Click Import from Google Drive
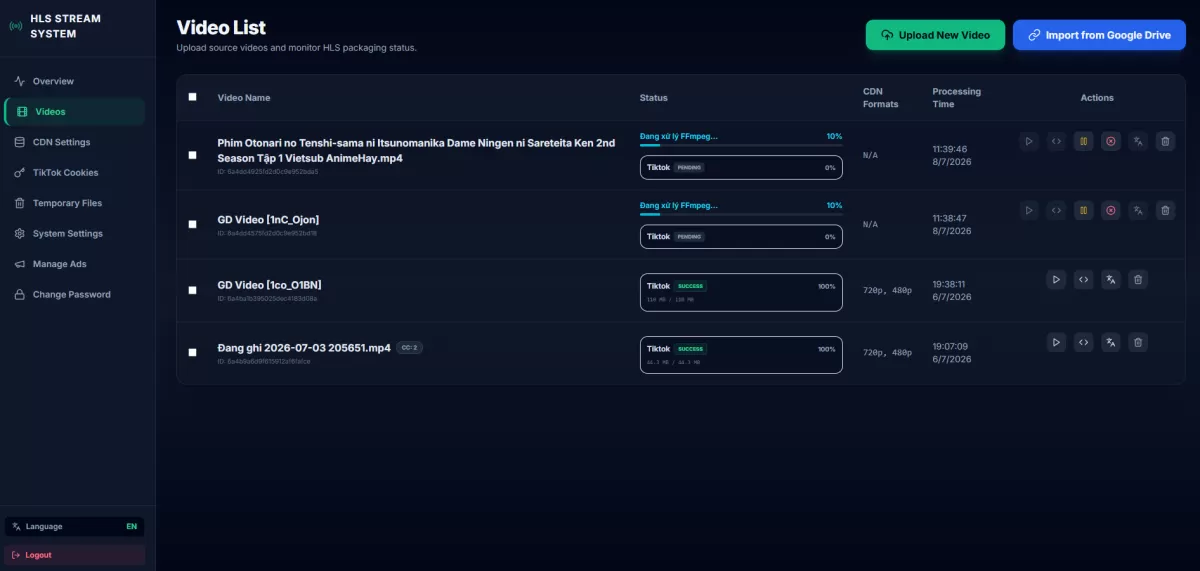This screenshot has height=571, width=1200. click(x=1099, y=35)
